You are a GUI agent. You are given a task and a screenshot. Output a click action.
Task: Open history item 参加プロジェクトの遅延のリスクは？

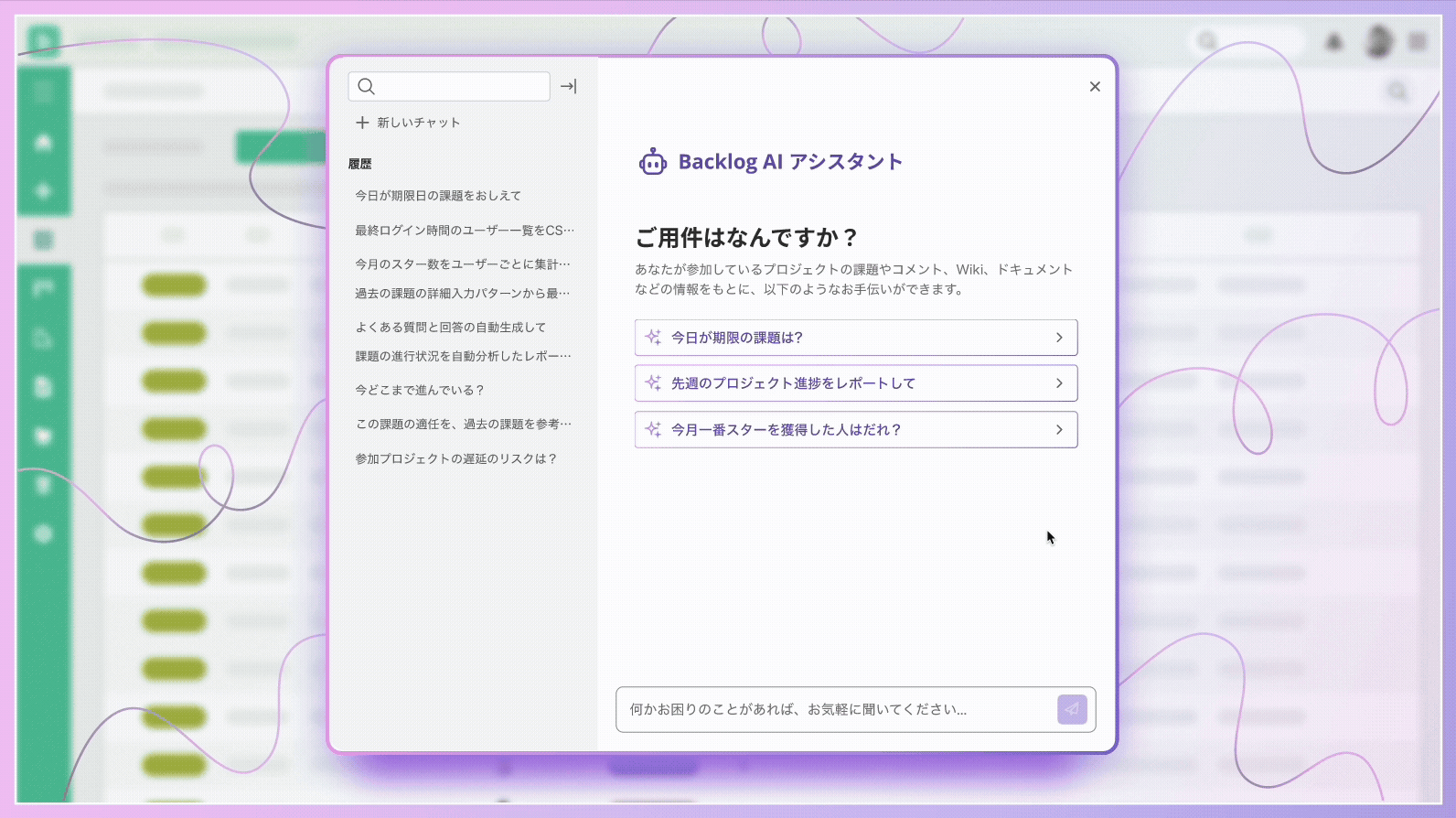click(456, 459)
